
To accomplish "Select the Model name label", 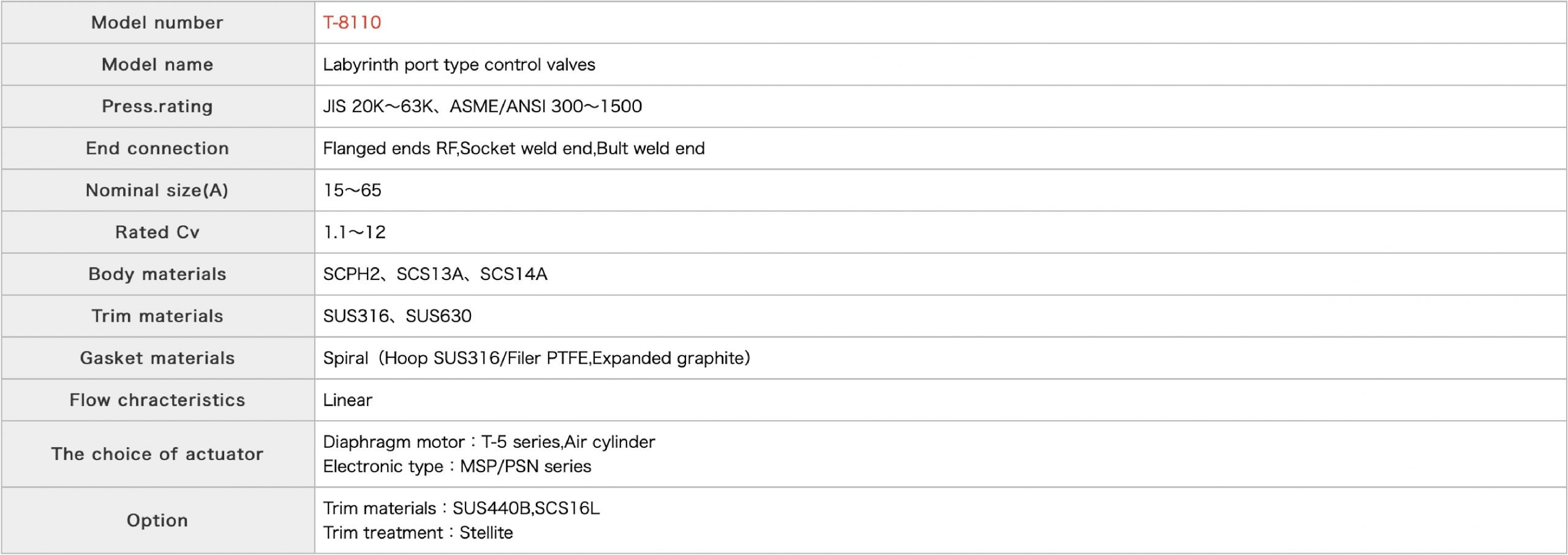I will pos(157,64).
